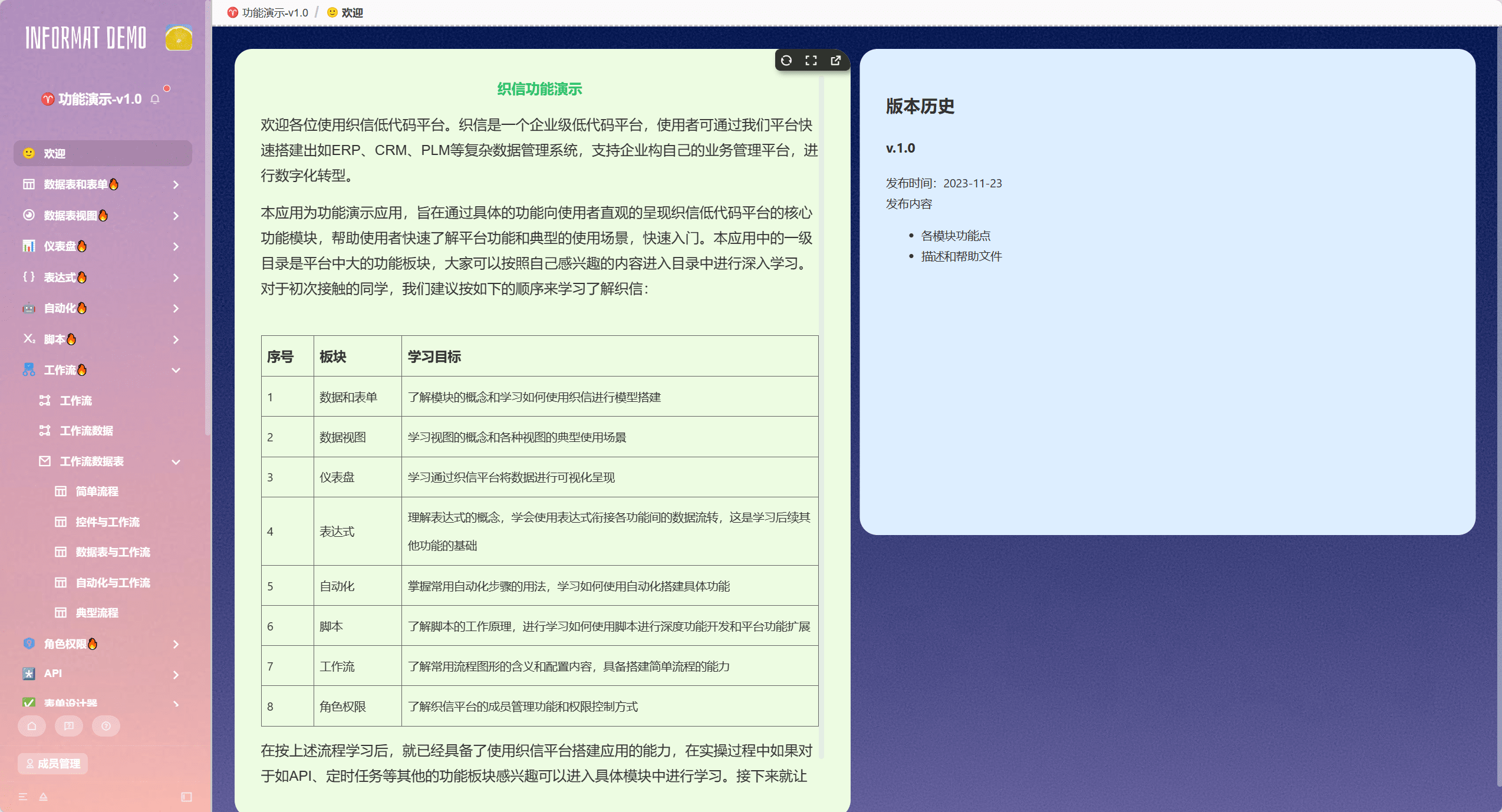Open the 工作流 submenu icon in sidebar
The height and width of the screenshot is (812, 1502).
coord(28,370)
